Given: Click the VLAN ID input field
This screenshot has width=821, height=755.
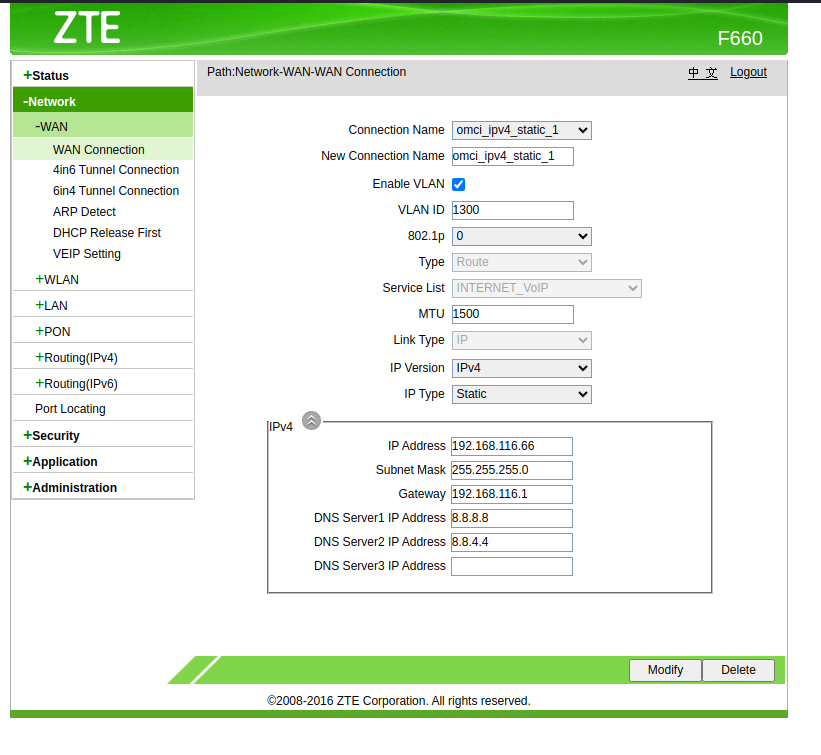Looking at the screenshot, I should [x=512, y=210].
